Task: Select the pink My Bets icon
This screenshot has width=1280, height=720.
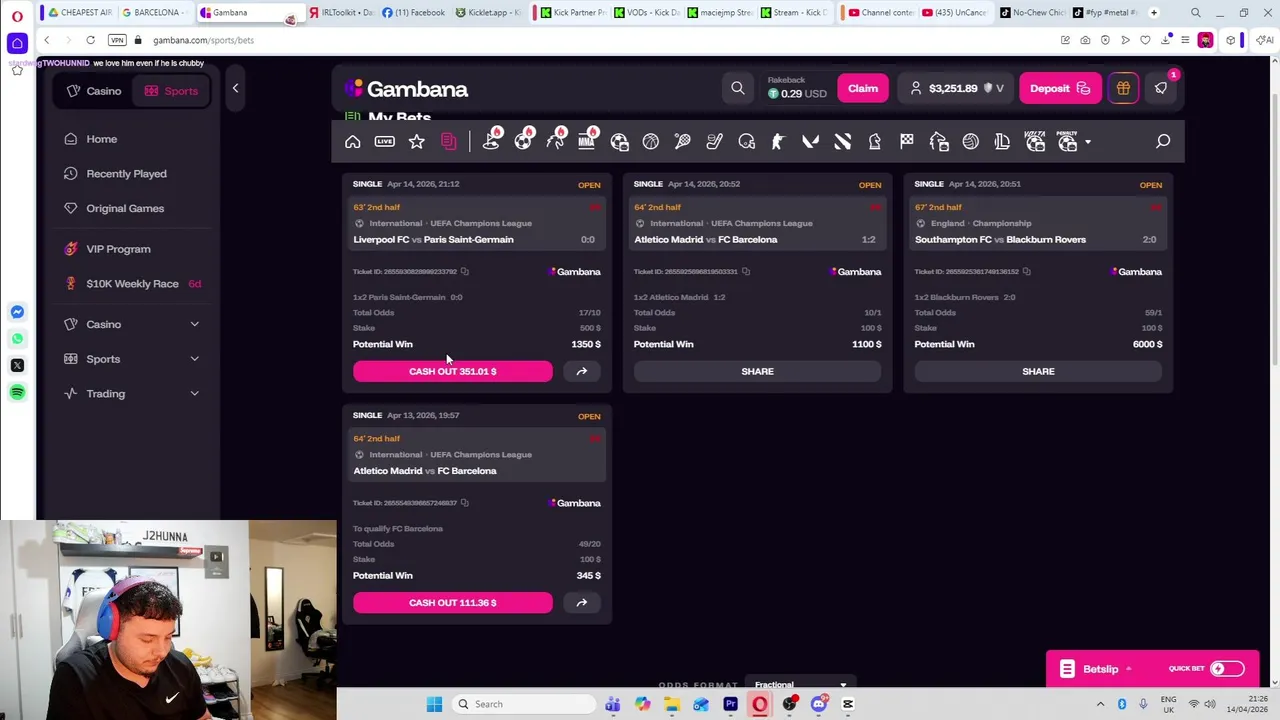Action: click(449, 142)
